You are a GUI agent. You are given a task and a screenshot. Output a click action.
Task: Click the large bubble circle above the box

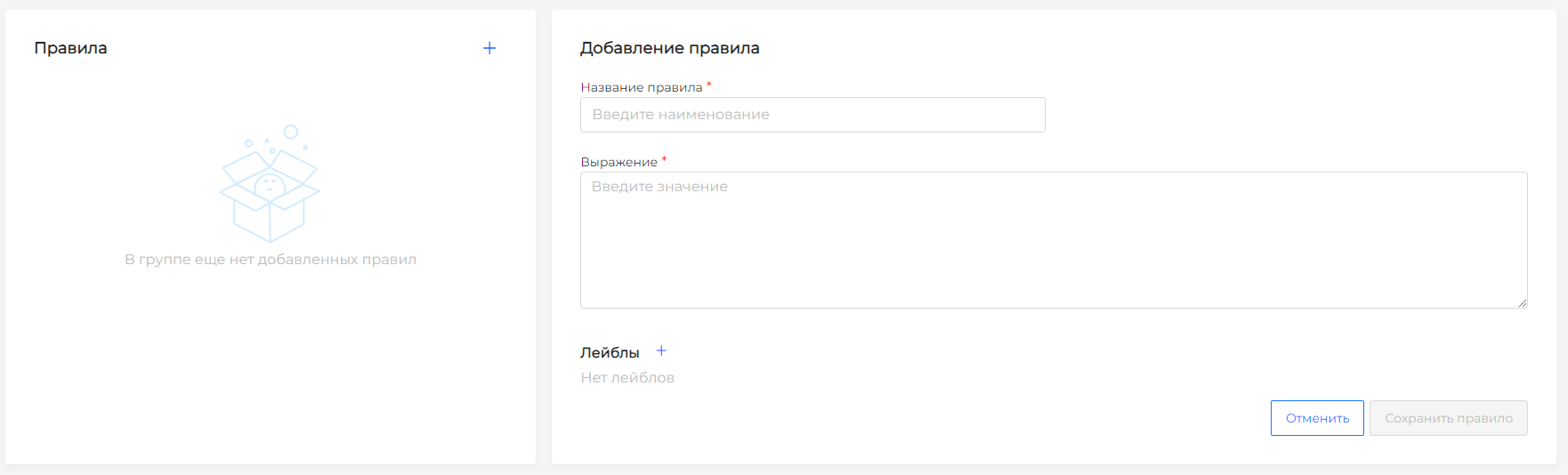[x=291, y=133]
